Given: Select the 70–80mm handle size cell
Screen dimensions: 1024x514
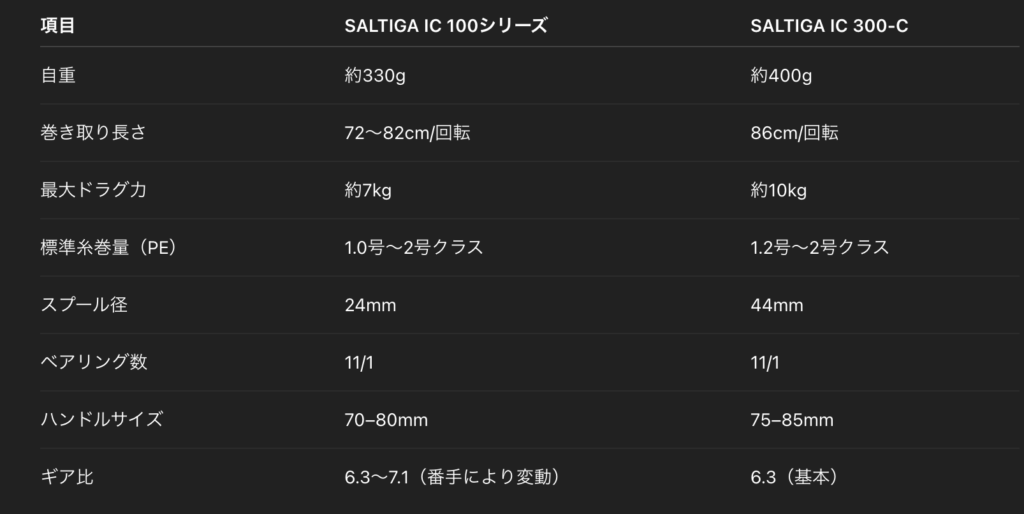Looking at the screenshot, I should point(386,420).
